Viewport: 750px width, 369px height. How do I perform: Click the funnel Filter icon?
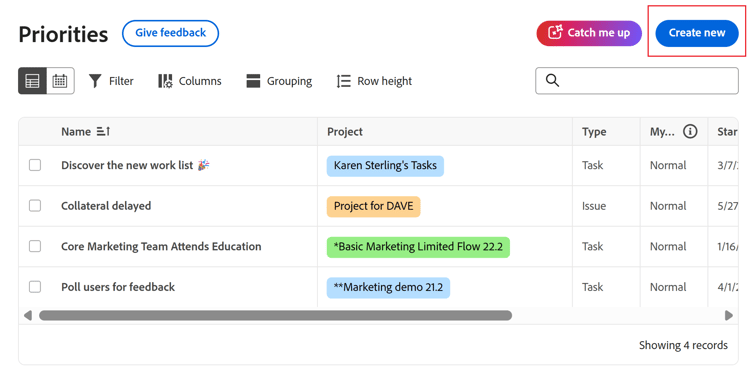point(95,81)
